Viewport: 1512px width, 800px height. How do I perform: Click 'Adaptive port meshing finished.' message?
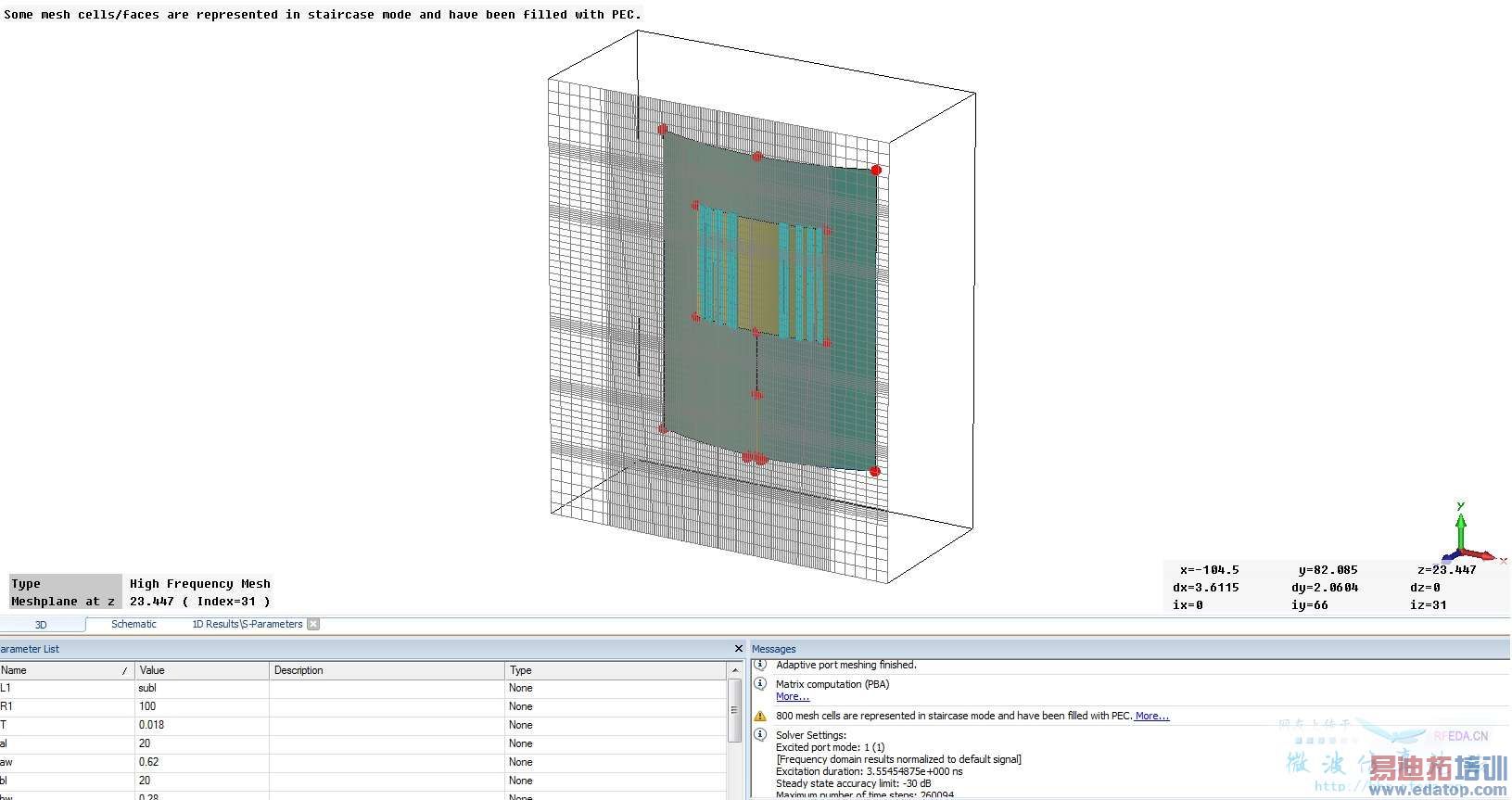tap(845, 665)
